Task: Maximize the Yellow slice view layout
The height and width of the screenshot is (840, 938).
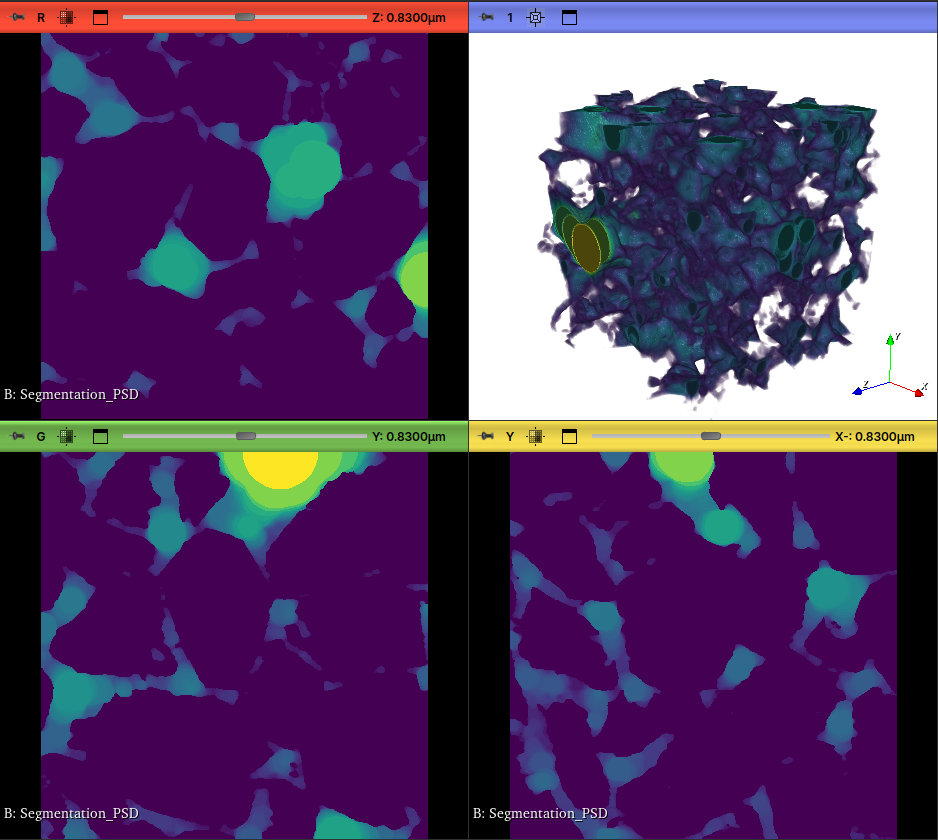Action: pos(569,436)
